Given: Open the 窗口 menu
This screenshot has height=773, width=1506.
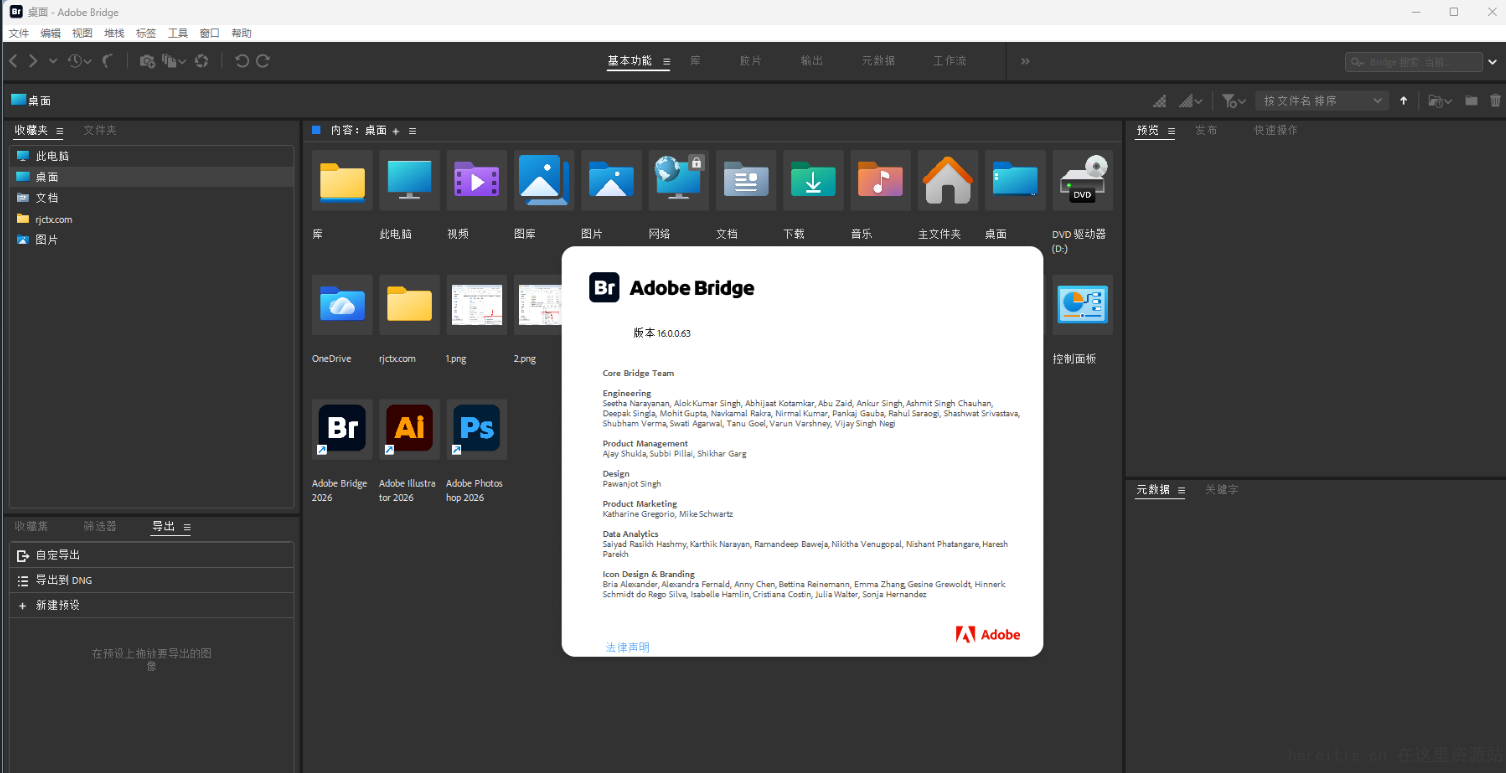Looking at the screenshot, I should coord(210,34).
